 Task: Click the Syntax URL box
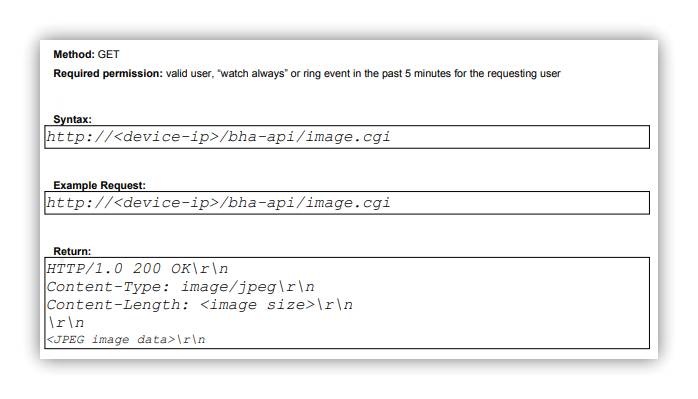(x=347, y=137)
